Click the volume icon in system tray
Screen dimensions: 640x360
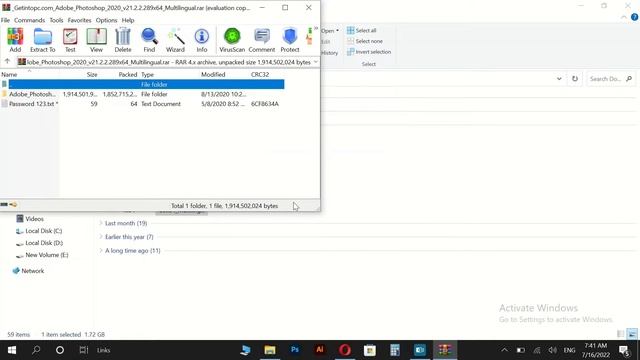click(x=553, y=350)
